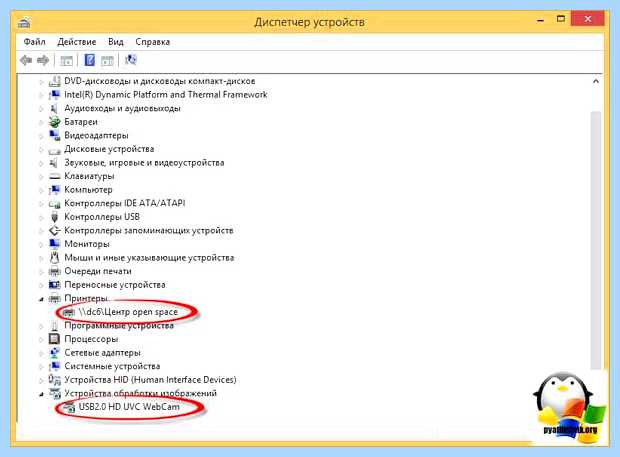Expand the Видеоадаптеры tree node
620x457 pixels.
point(41,136)
